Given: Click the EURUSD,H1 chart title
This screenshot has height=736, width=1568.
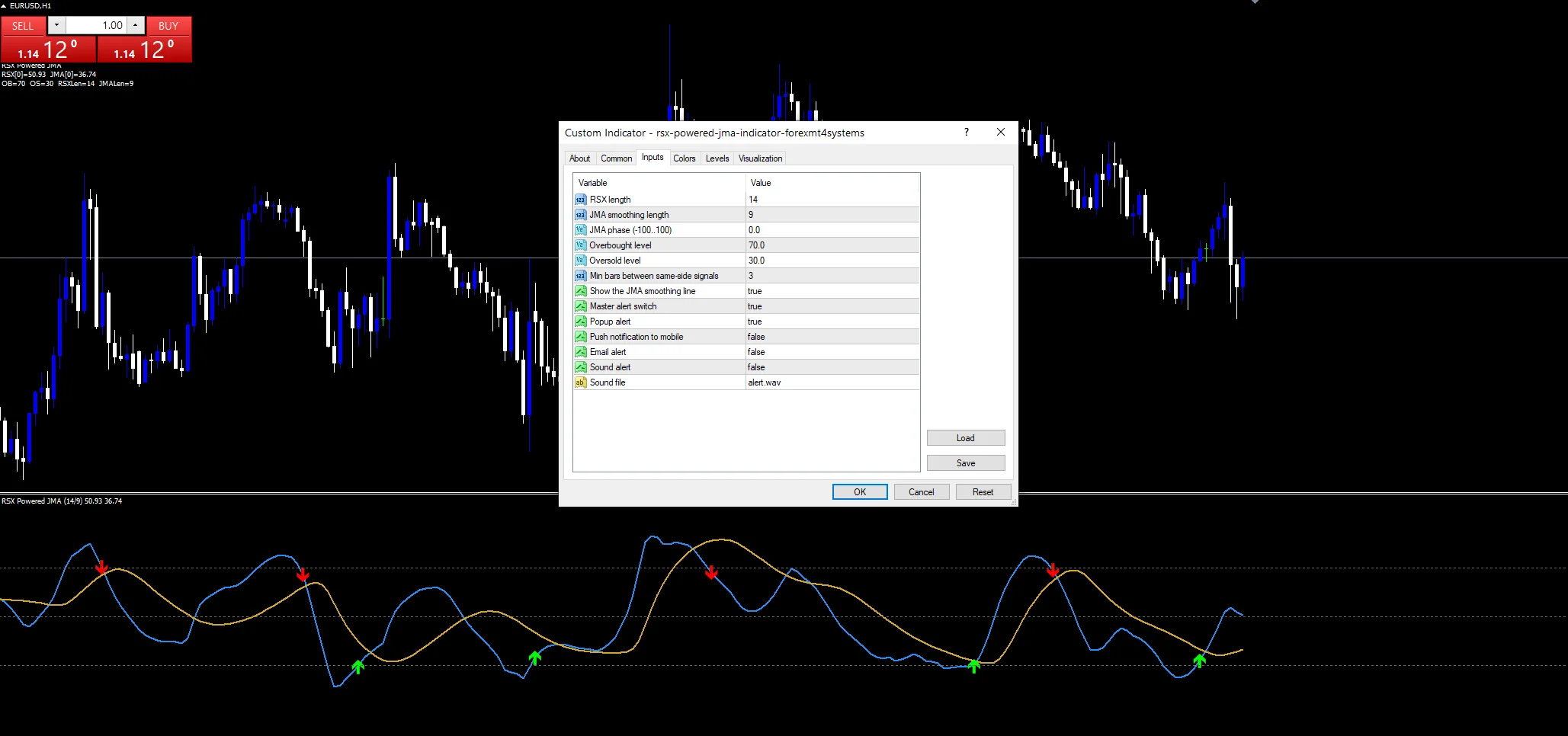Looking at the screenshot, I should tap(30, 5).
